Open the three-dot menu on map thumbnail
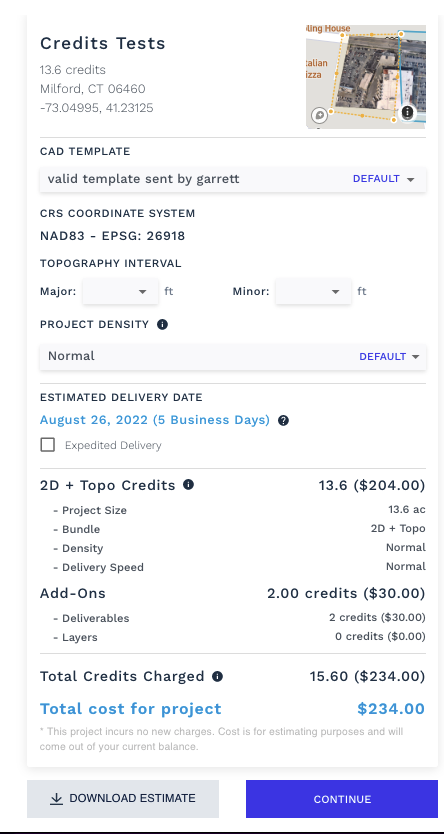Image resolution: width=444 pixels, height=834 pixels. (407, 112)
